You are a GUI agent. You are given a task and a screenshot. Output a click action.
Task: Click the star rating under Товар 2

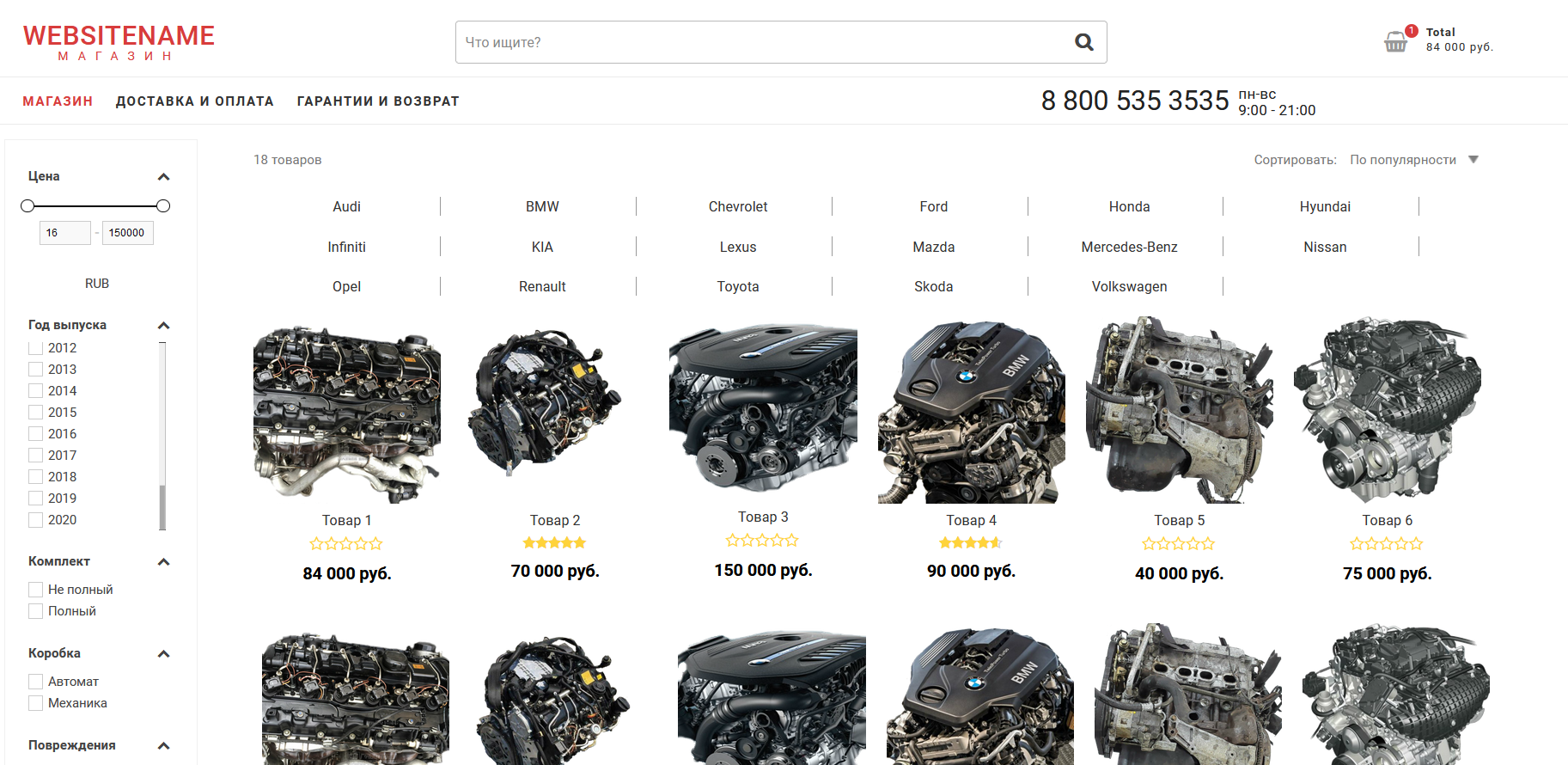point(555,542)
